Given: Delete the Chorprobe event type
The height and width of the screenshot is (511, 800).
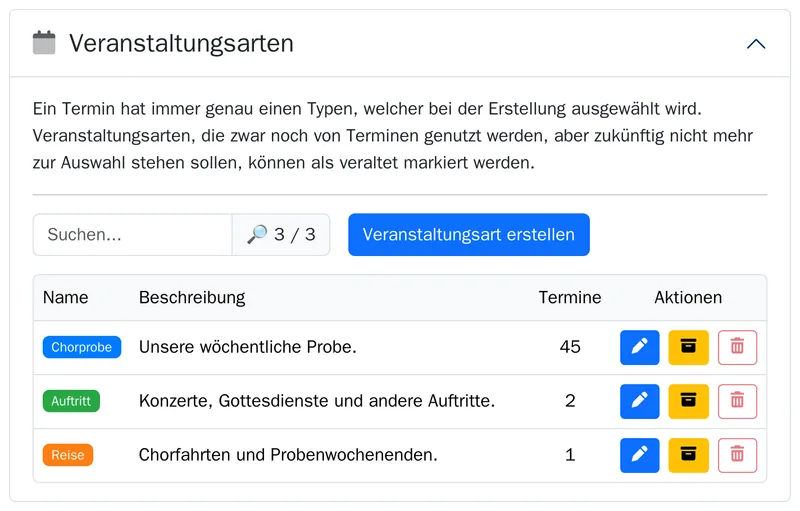Looking at the screenshot, I should point(737,347).
